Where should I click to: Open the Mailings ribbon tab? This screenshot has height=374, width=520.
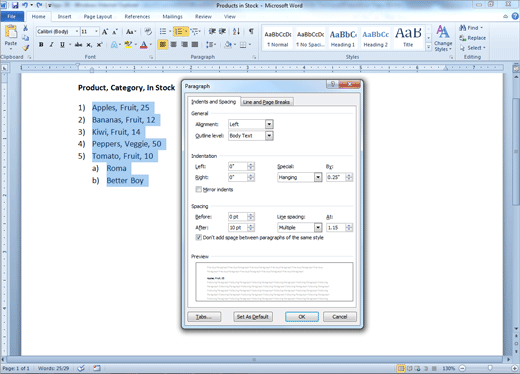172,16
